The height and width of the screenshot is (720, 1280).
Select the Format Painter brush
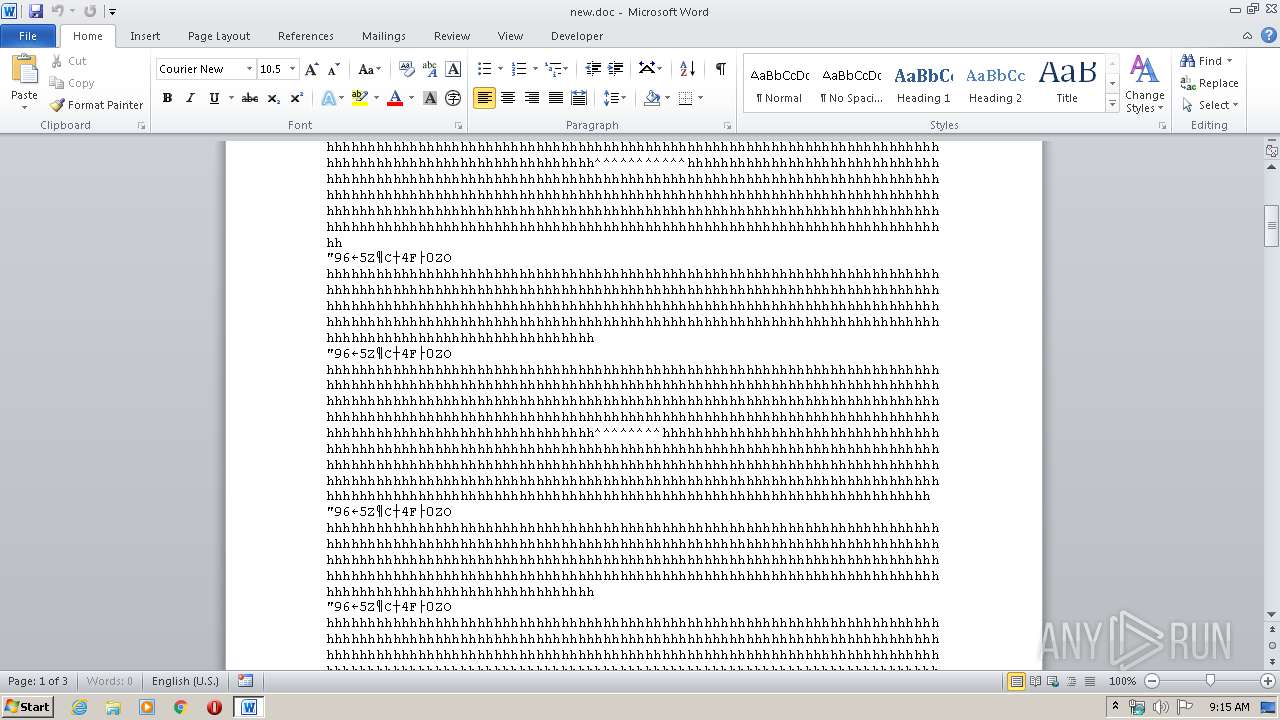[x=97, y=105]
